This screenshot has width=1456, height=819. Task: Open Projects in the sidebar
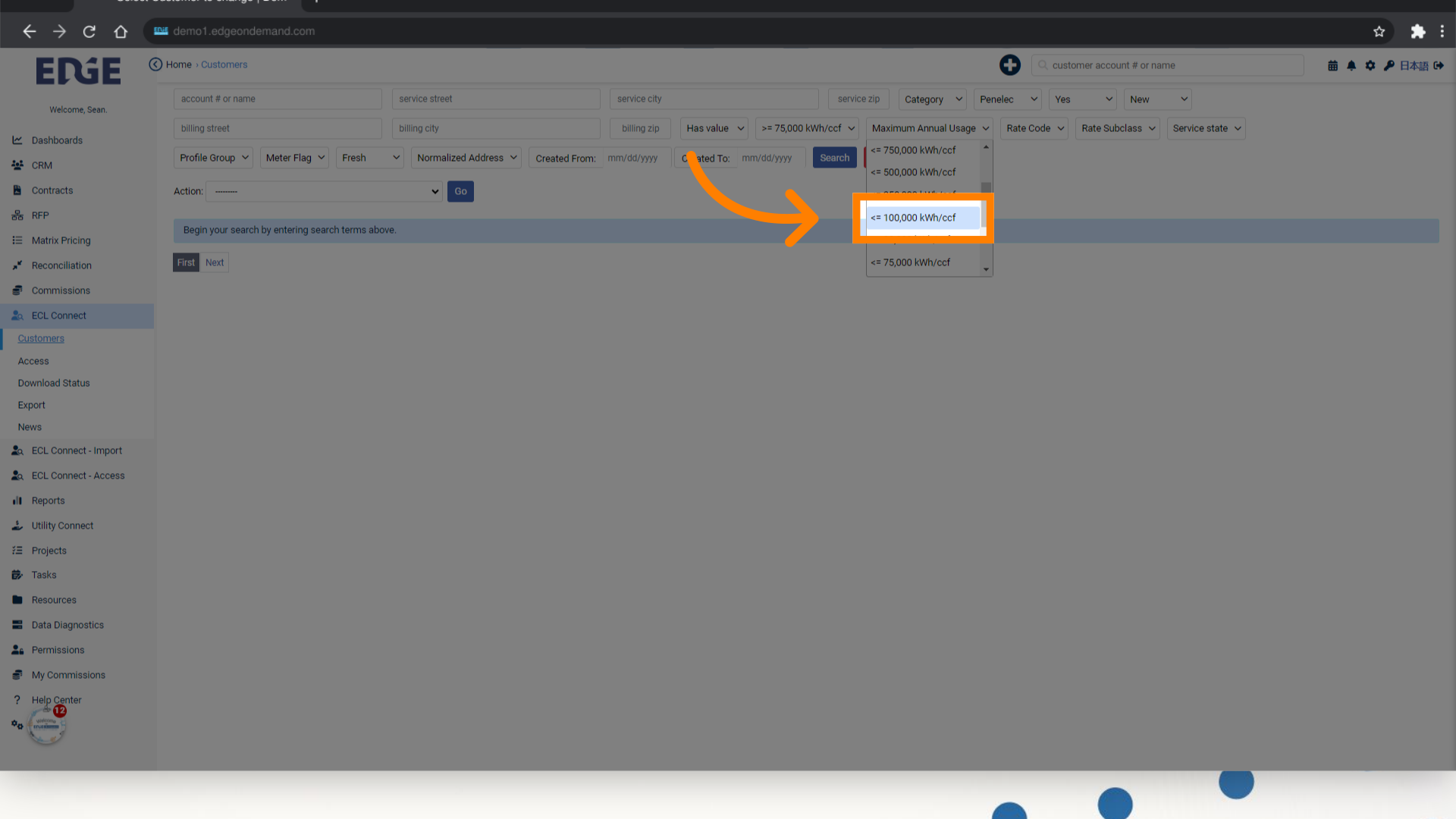point(49,551)
